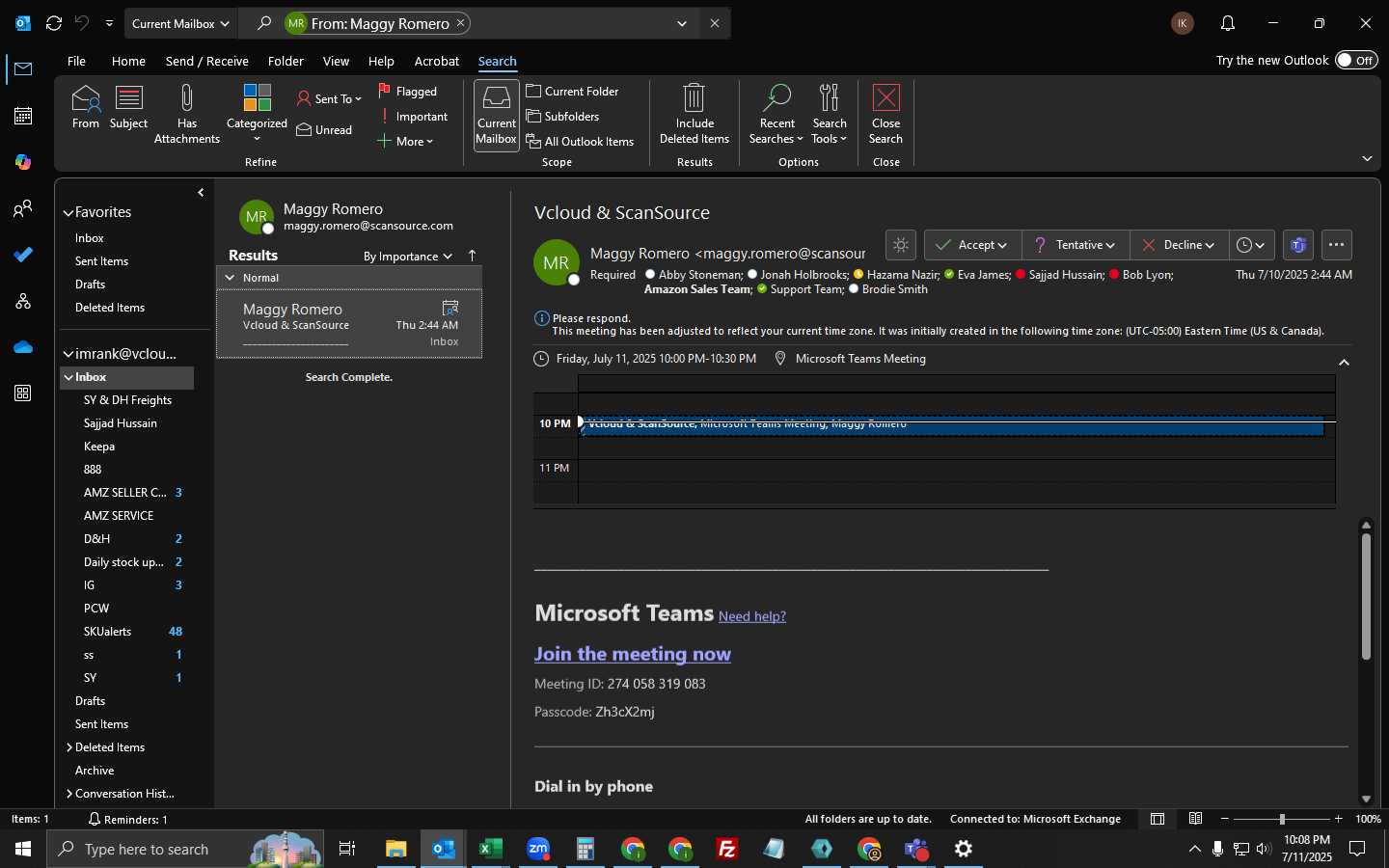Open the By Importance sort dropdown
Screen dimensions: 1389x868
coord(407,257)
